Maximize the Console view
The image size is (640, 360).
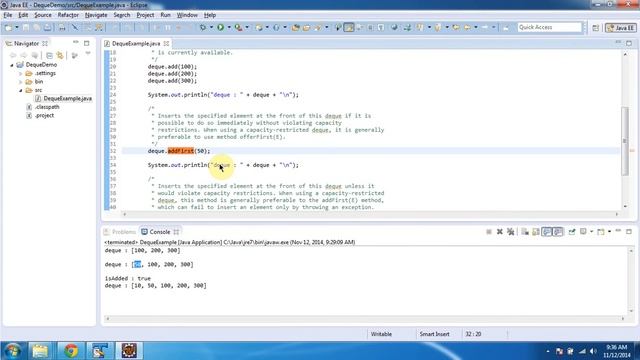point(629,231)
